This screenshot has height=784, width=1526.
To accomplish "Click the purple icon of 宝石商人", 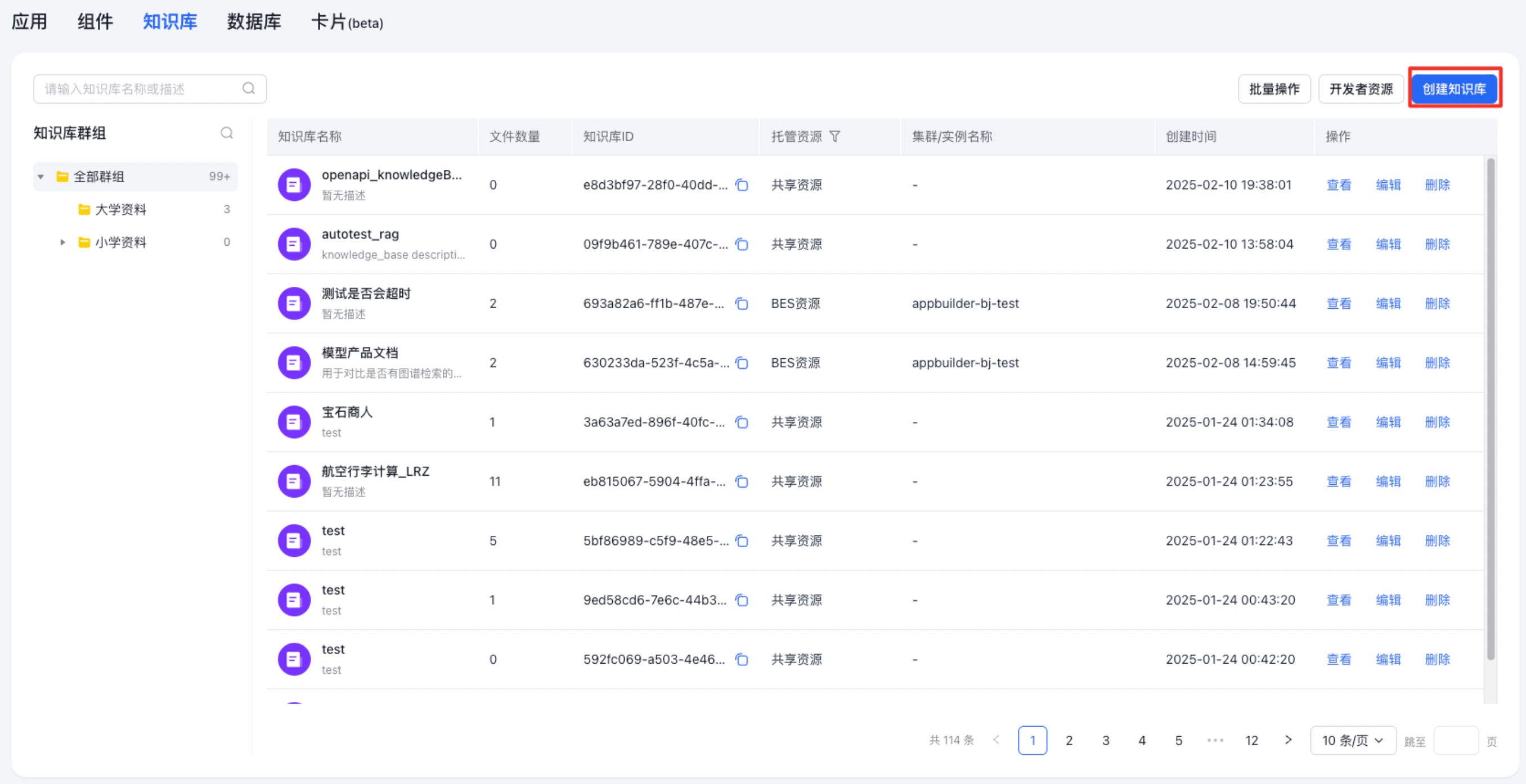I will point(294,422).
